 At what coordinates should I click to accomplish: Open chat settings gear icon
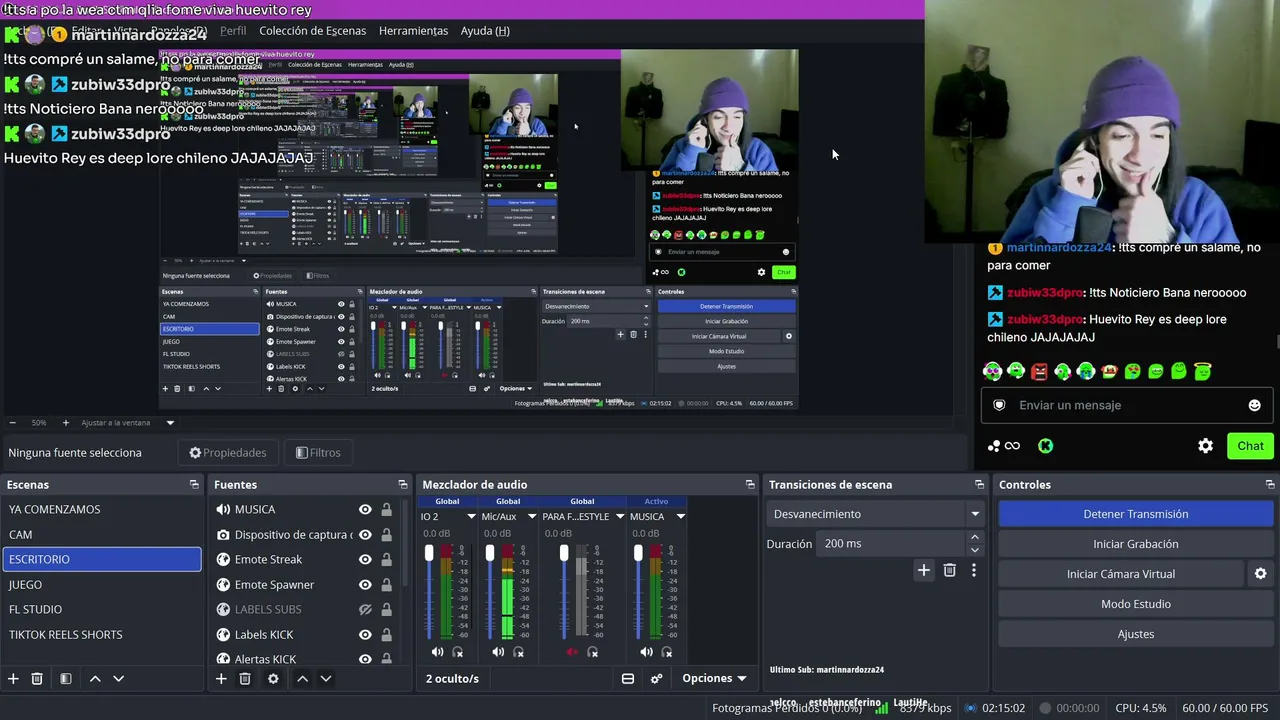(1206, 446)
